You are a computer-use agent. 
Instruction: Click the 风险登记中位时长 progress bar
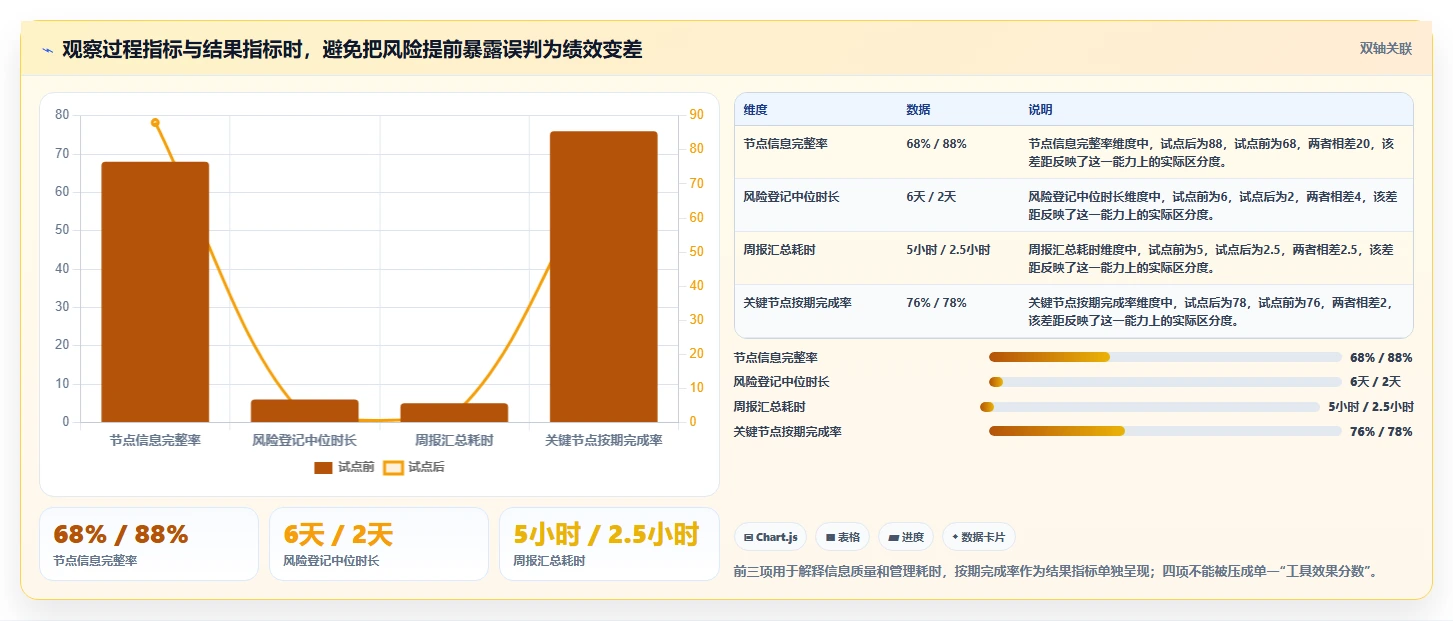tap(1165, 382)
